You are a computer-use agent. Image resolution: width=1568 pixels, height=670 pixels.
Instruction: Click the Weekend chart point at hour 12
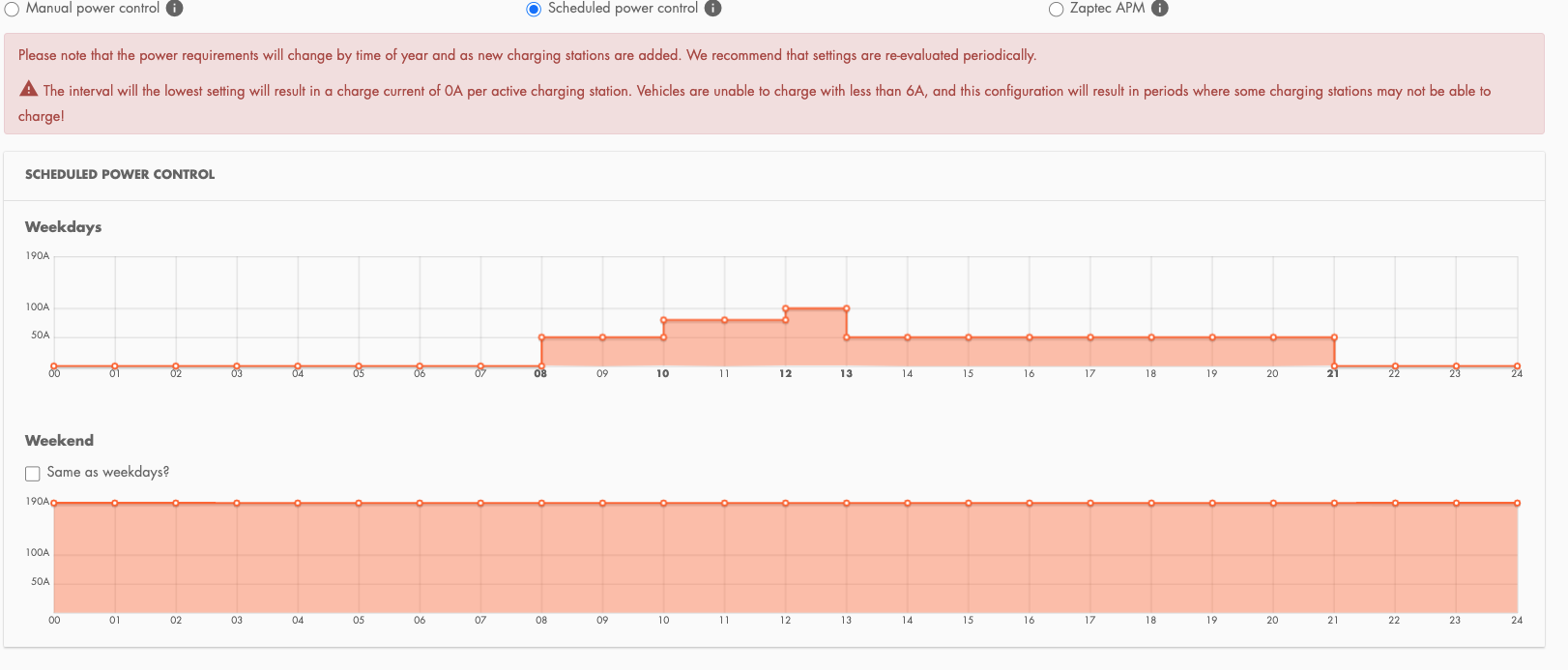(x=786, y=503)
